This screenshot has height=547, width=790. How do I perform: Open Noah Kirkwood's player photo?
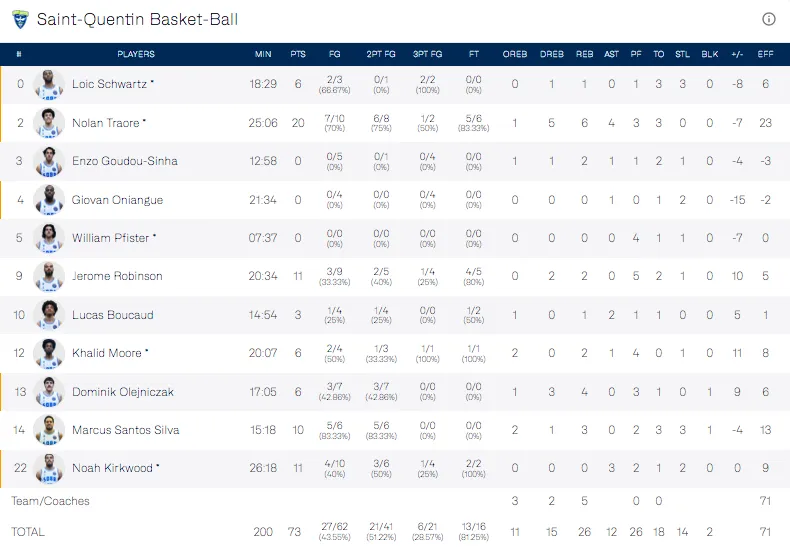[x=48, y=468]
